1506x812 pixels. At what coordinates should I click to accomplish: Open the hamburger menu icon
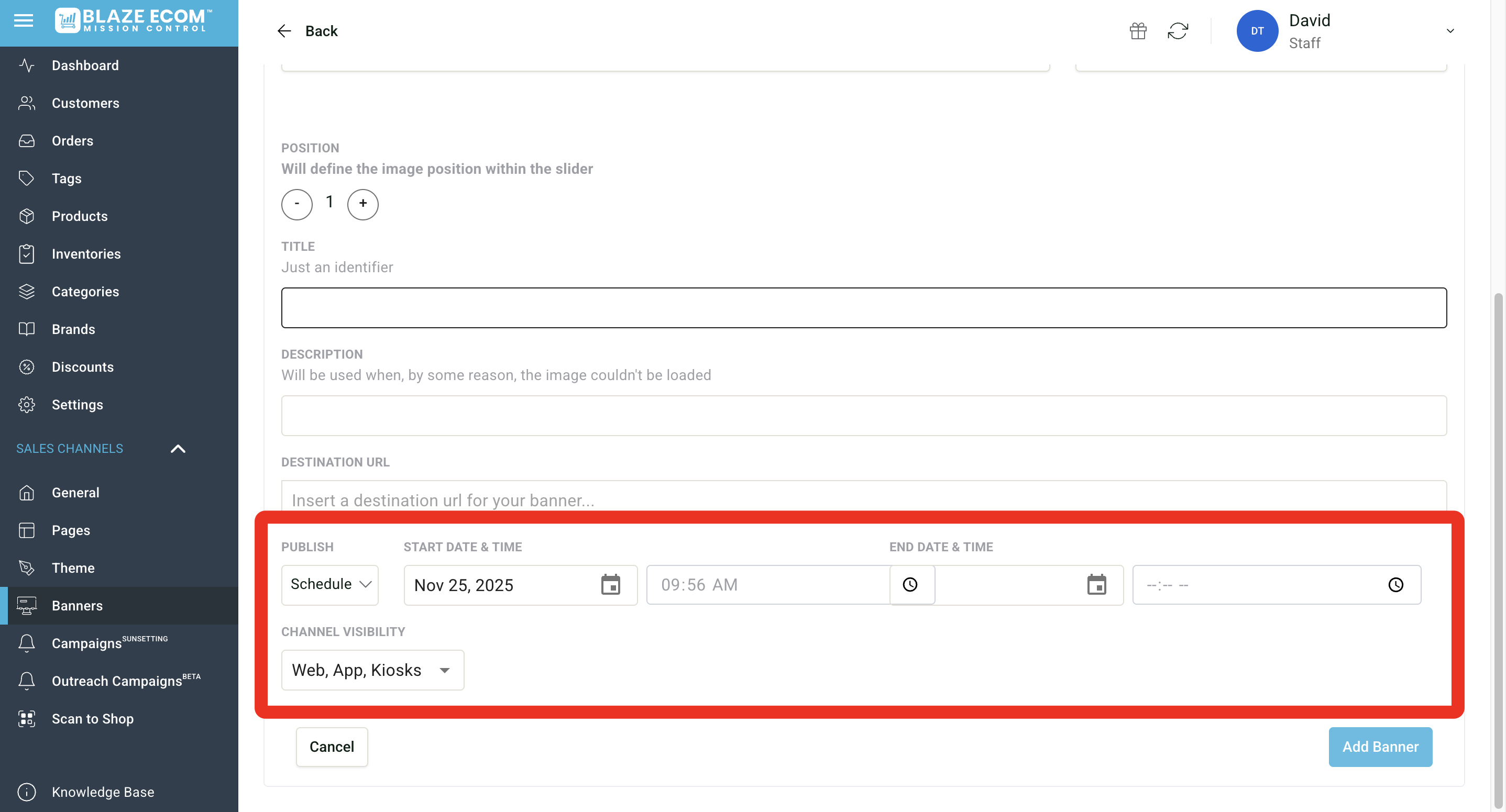pos(24,21)
